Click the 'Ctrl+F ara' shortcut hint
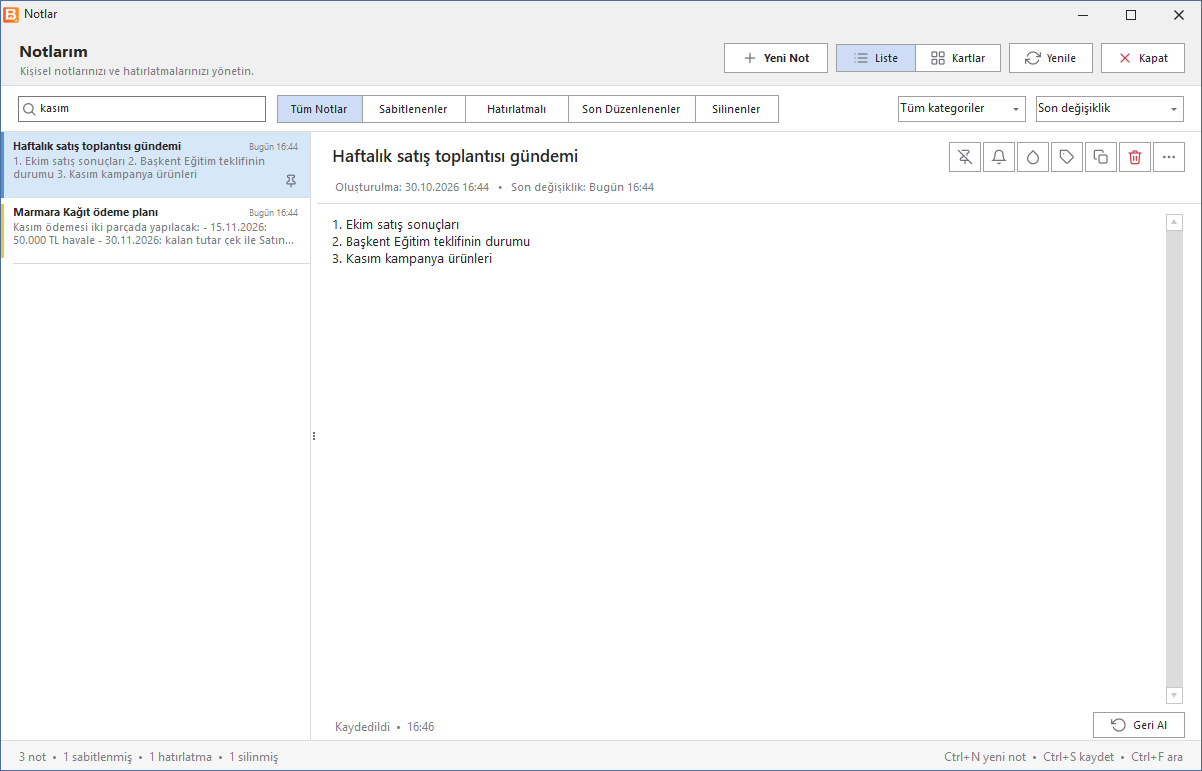 click(1158, 757)
